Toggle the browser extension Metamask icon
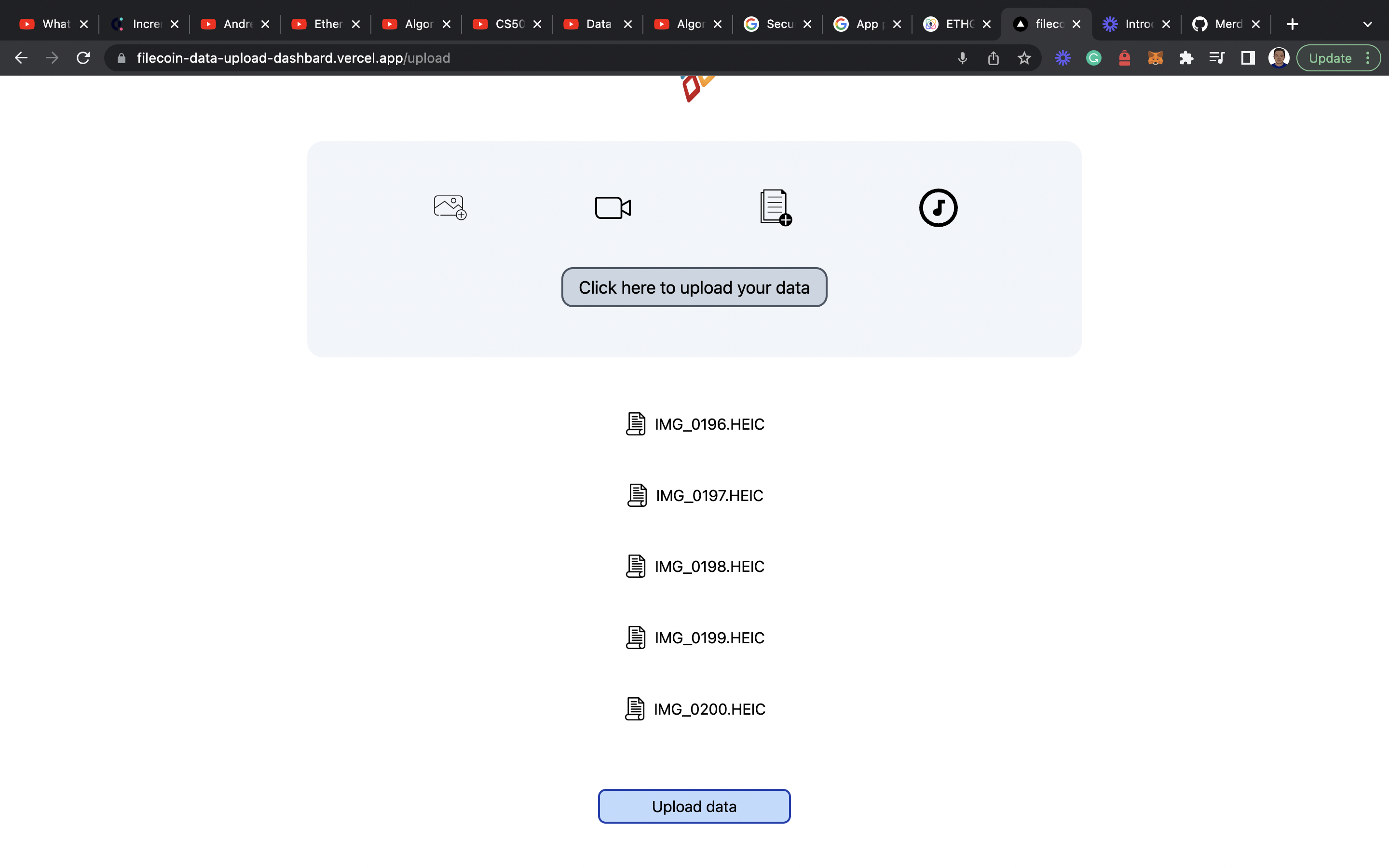Viewport: 1389px width, 868px height. point(1155,58)
